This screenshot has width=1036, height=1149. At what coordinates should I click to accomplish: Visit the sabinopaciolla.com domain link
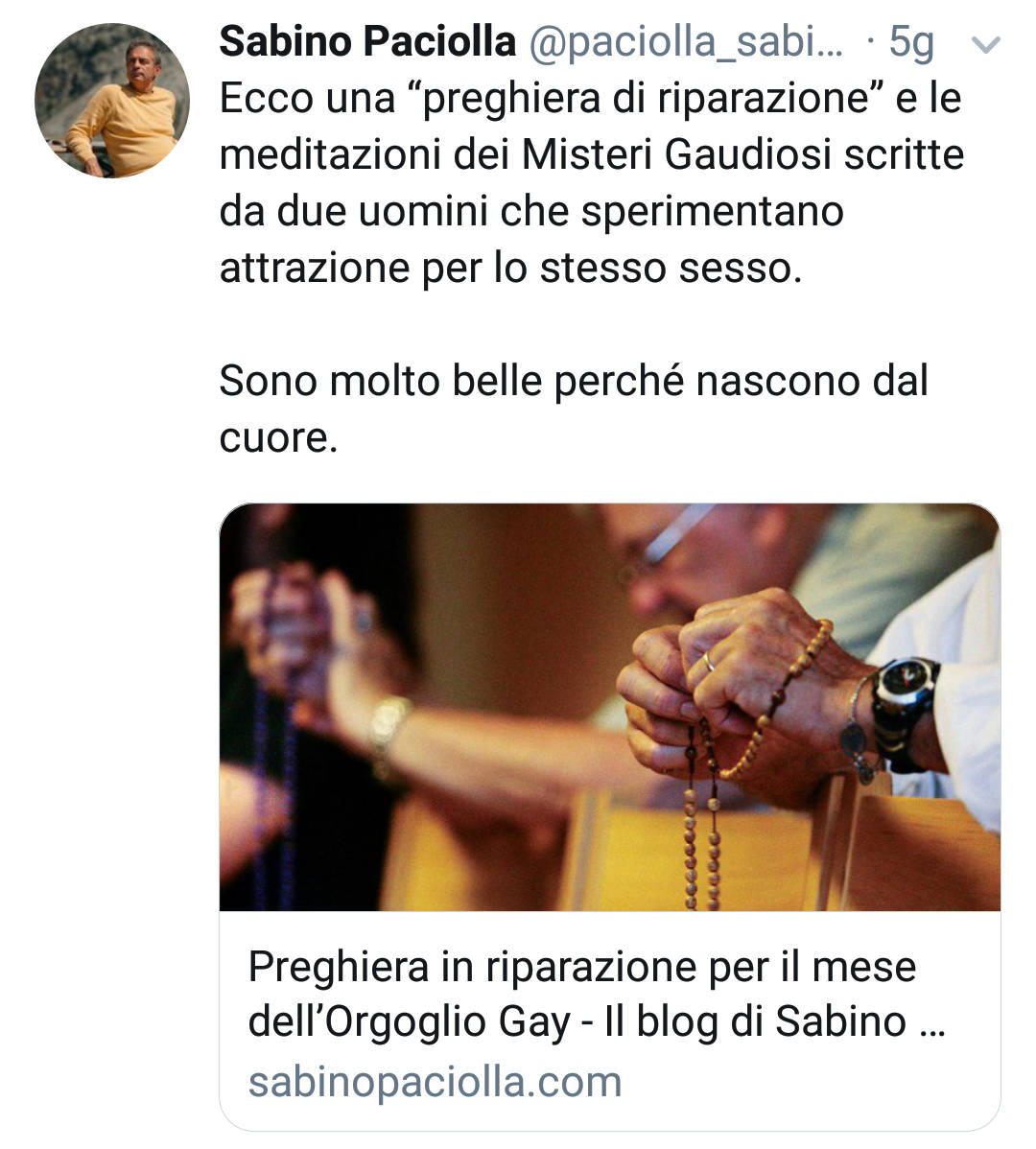435,1082
